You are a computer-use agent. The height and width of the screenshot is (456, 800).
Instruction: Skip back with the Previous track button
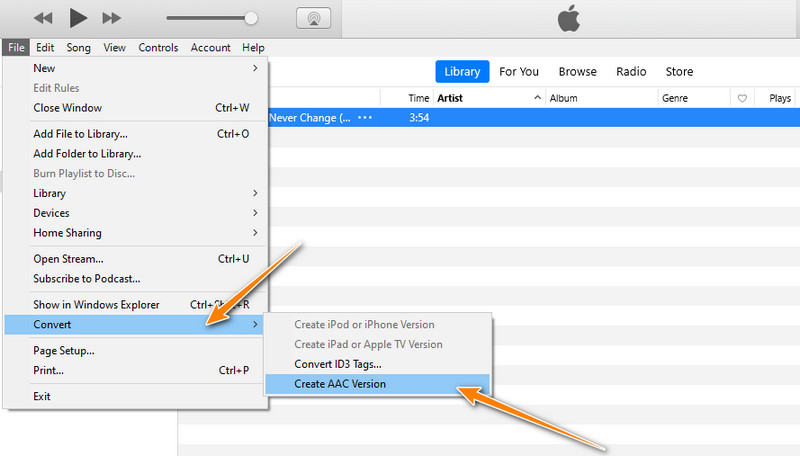(43, 18)
